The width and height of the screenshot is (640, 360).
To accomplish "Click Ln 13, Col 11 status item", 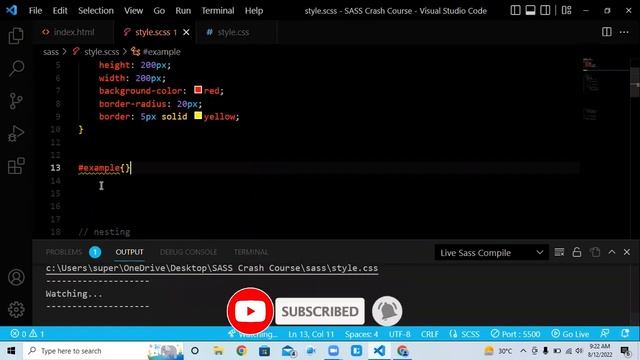I will click(x=311, y=334).
